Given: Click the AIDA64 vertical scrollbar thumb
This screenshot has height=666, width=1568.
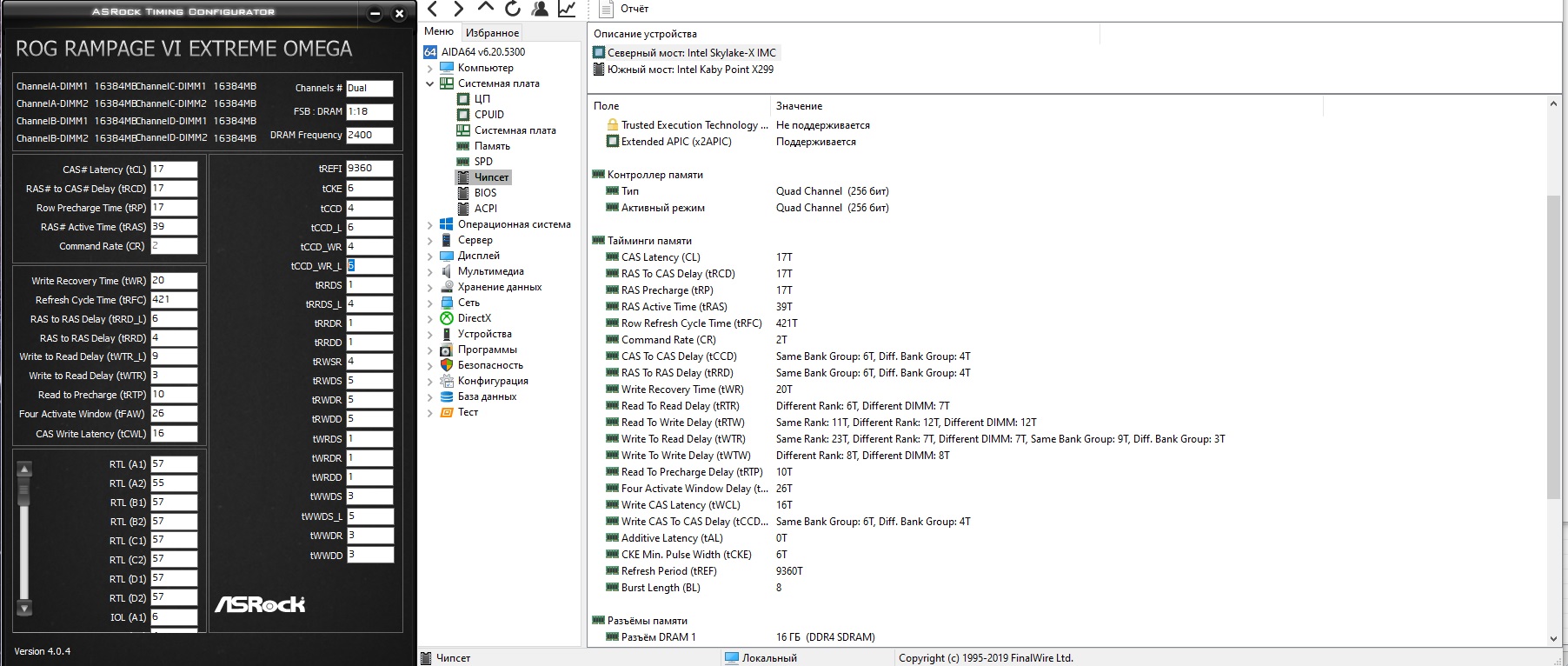Looking at the screenshot, I should click(1553, 348).
